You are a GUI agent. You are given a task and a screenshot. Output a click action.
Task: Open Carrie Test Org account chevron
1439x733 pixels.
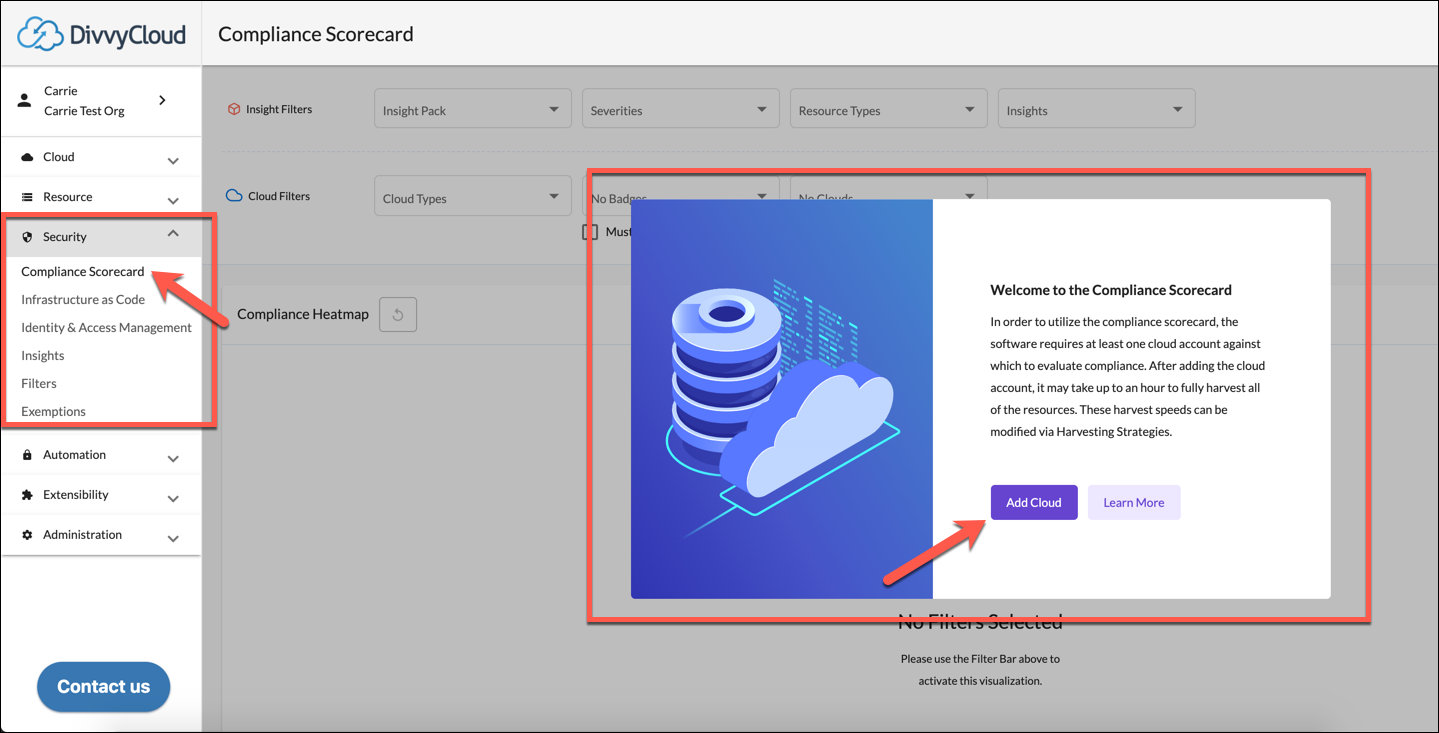click(163, 100)
